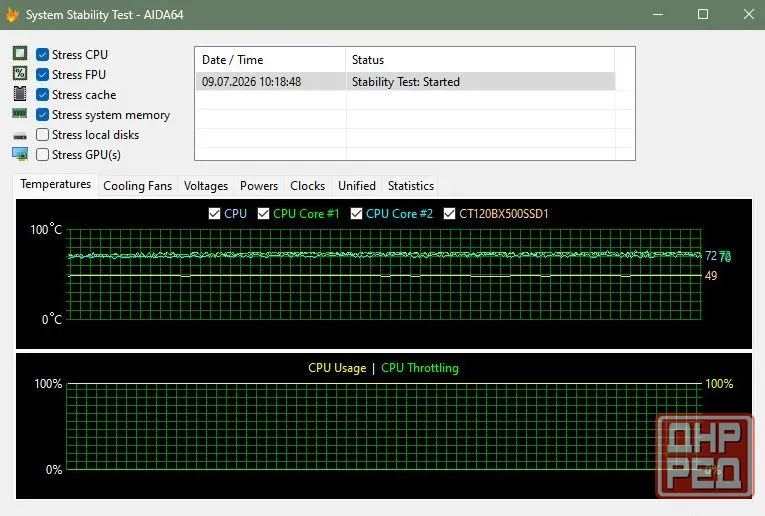Click the monitor icon beside Stress GPU(s)

coord(20,154)
